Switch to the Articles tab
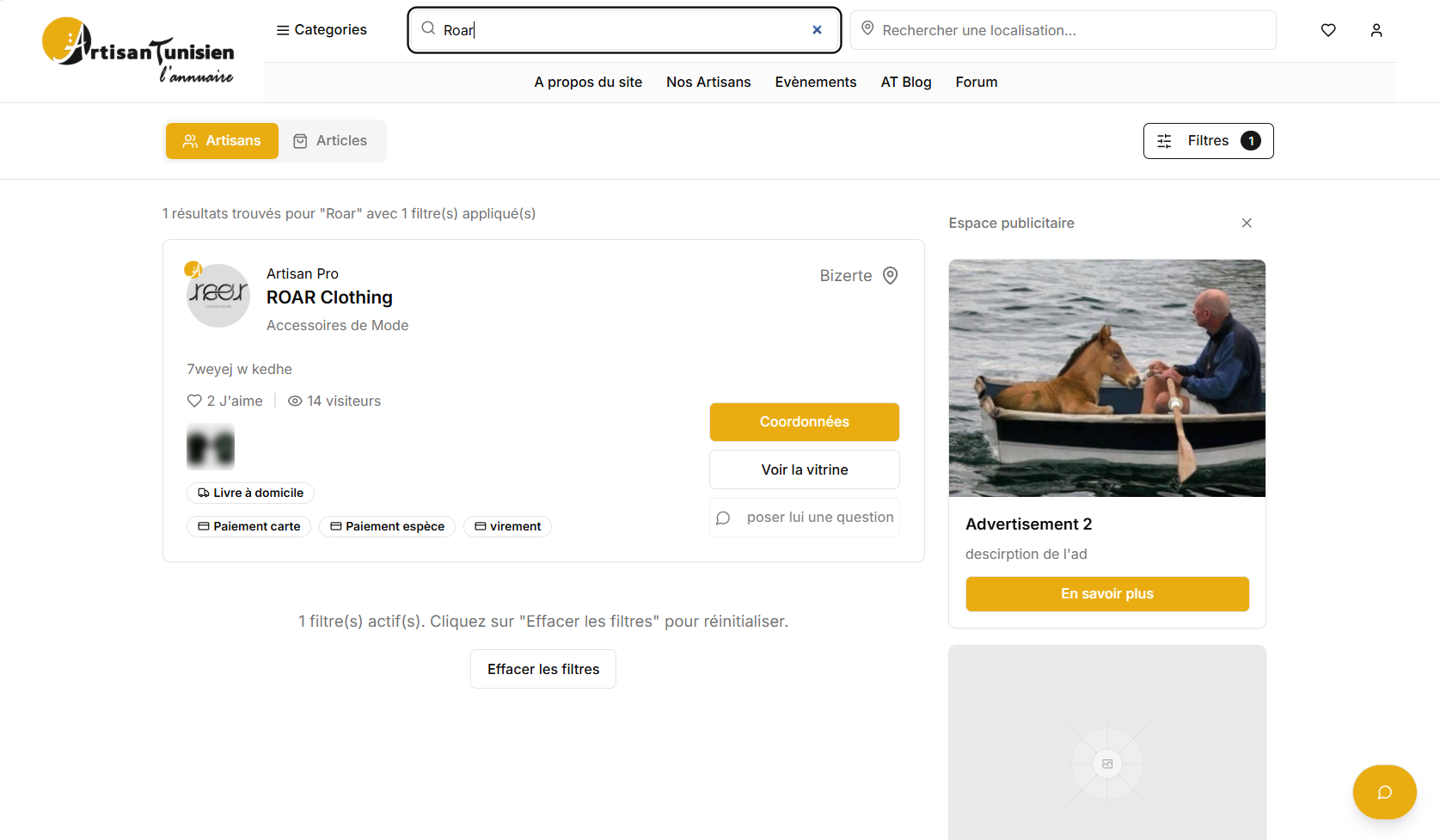This screenshot has height=840, width=1440. [330, 141]
